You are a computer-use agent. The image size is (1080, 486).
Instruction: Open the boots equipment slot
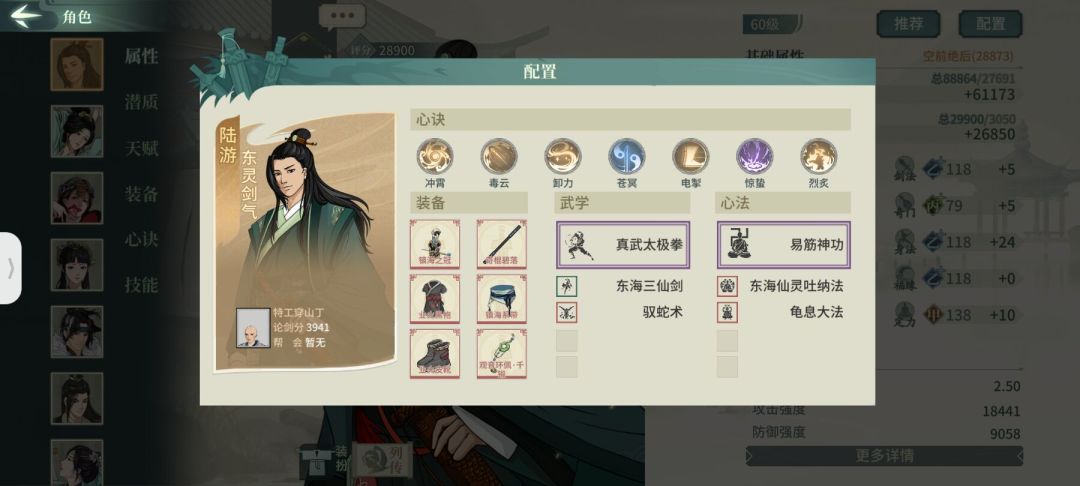tap(435, 353)
